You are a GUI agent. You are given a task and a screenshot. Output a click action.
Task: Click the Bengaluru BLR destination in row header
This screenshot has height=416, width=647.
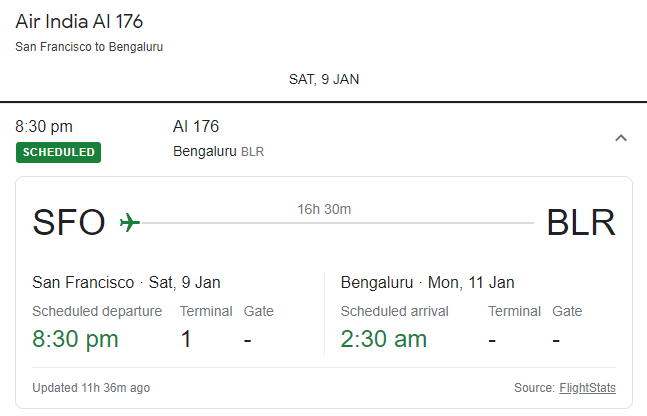point(218,152)
